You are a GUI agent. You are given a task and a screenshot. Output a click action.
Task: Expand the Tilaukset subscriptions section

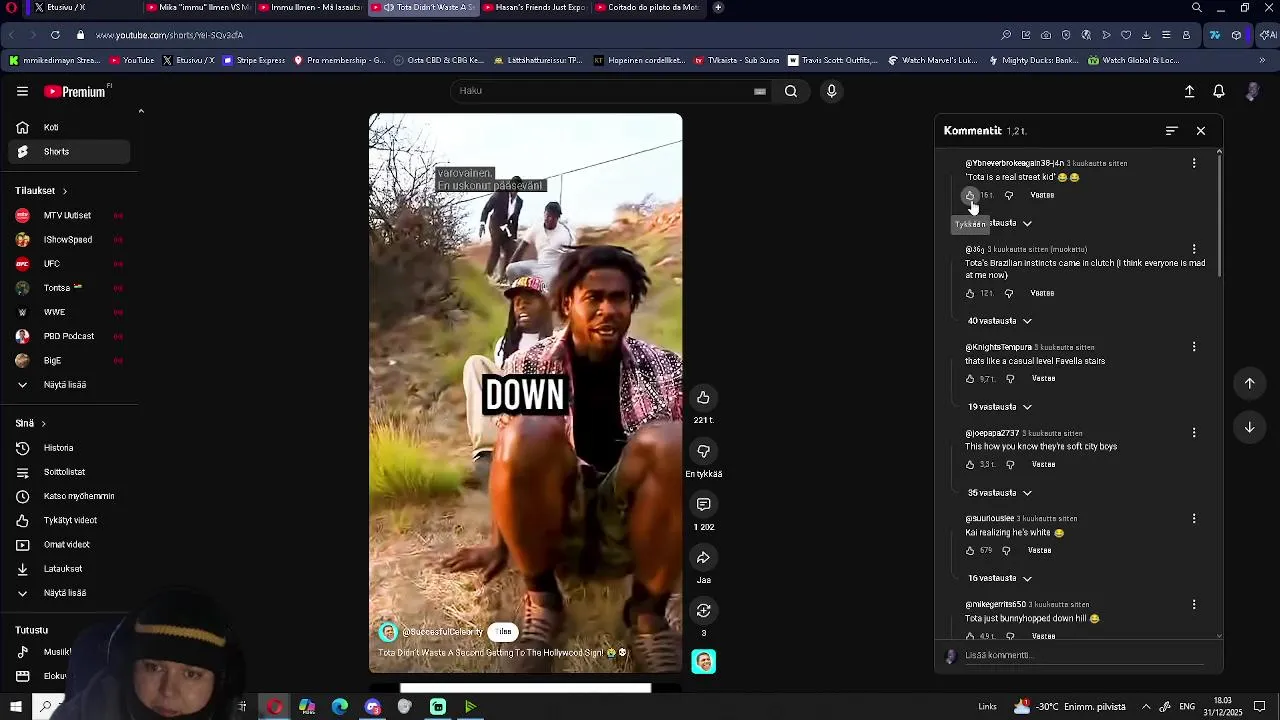pyautogui.click(x=41, y=191)
